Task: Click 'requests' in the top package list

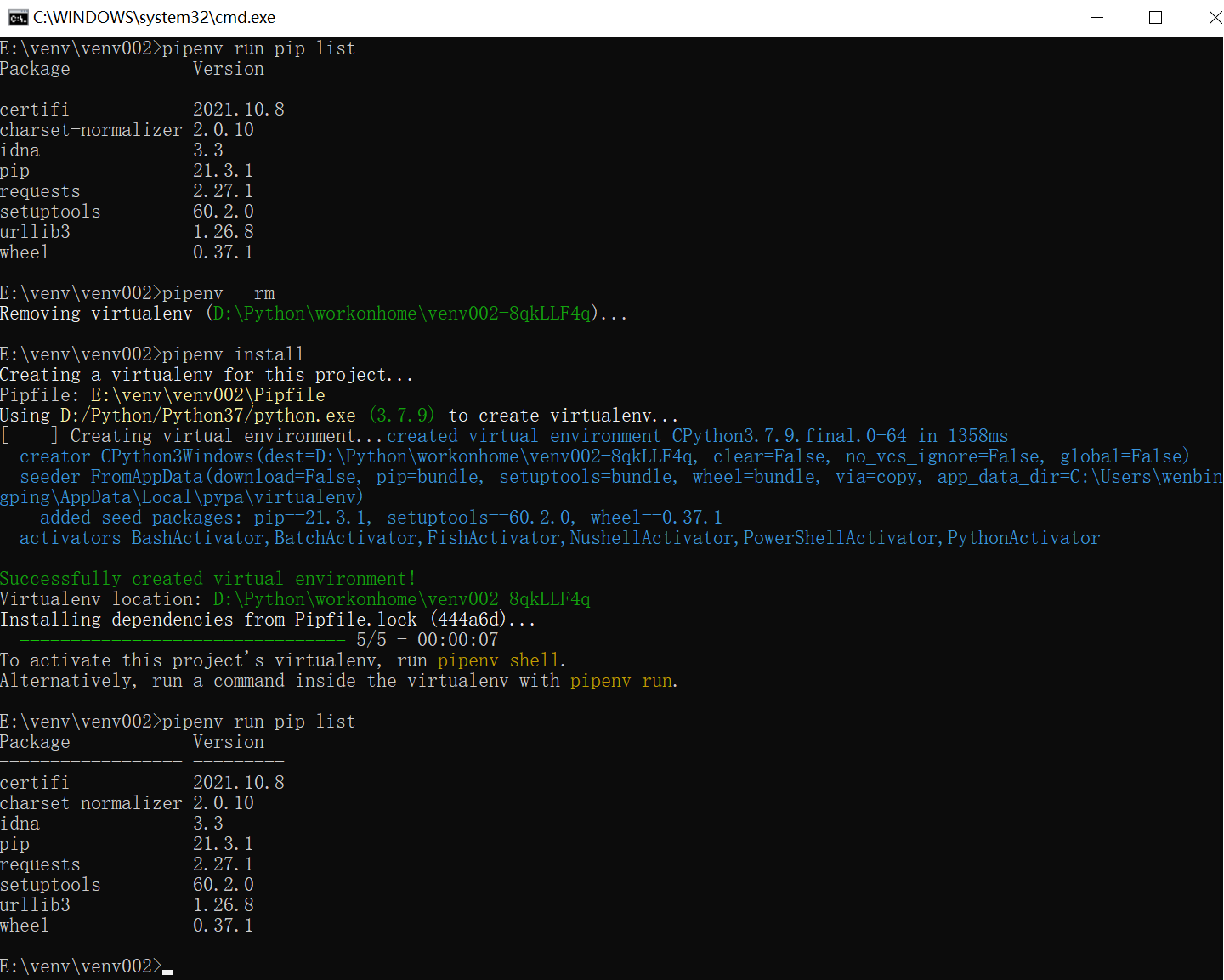Action: pos(40,191)
